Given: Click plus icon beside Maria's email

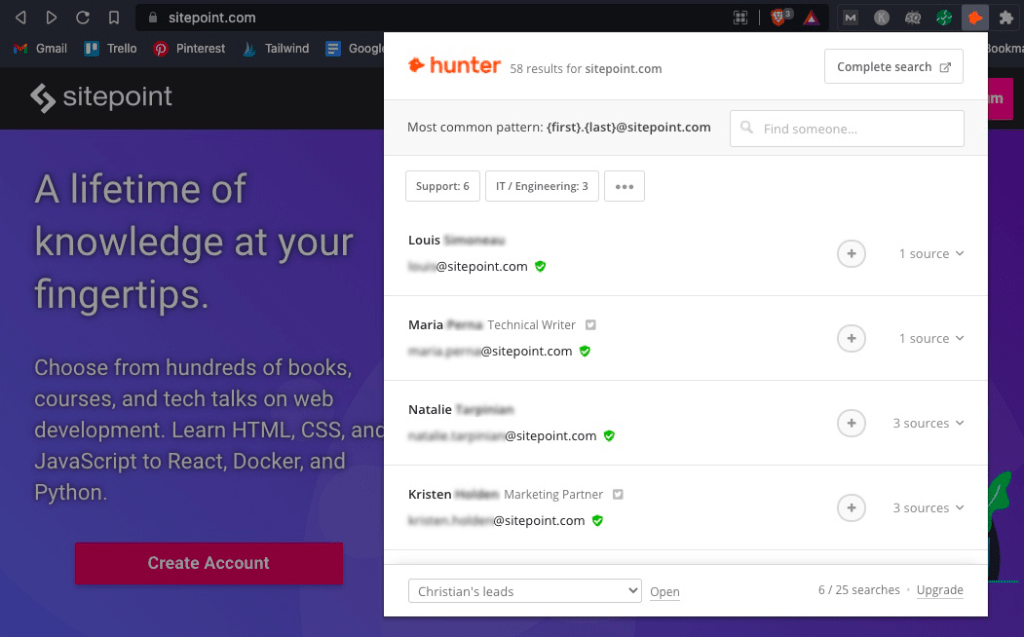Looking at the screenshot, I should [x=850, y=339].
